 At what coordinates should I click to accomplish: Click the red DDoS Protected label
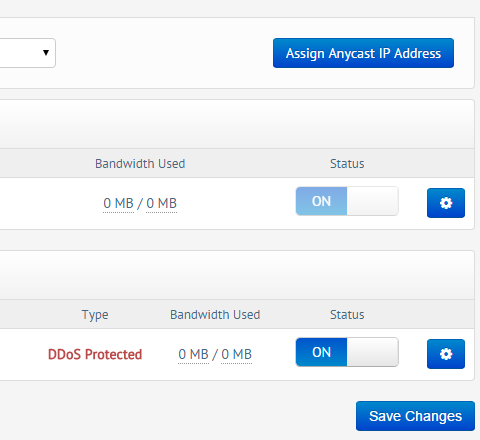coord(95,354)
